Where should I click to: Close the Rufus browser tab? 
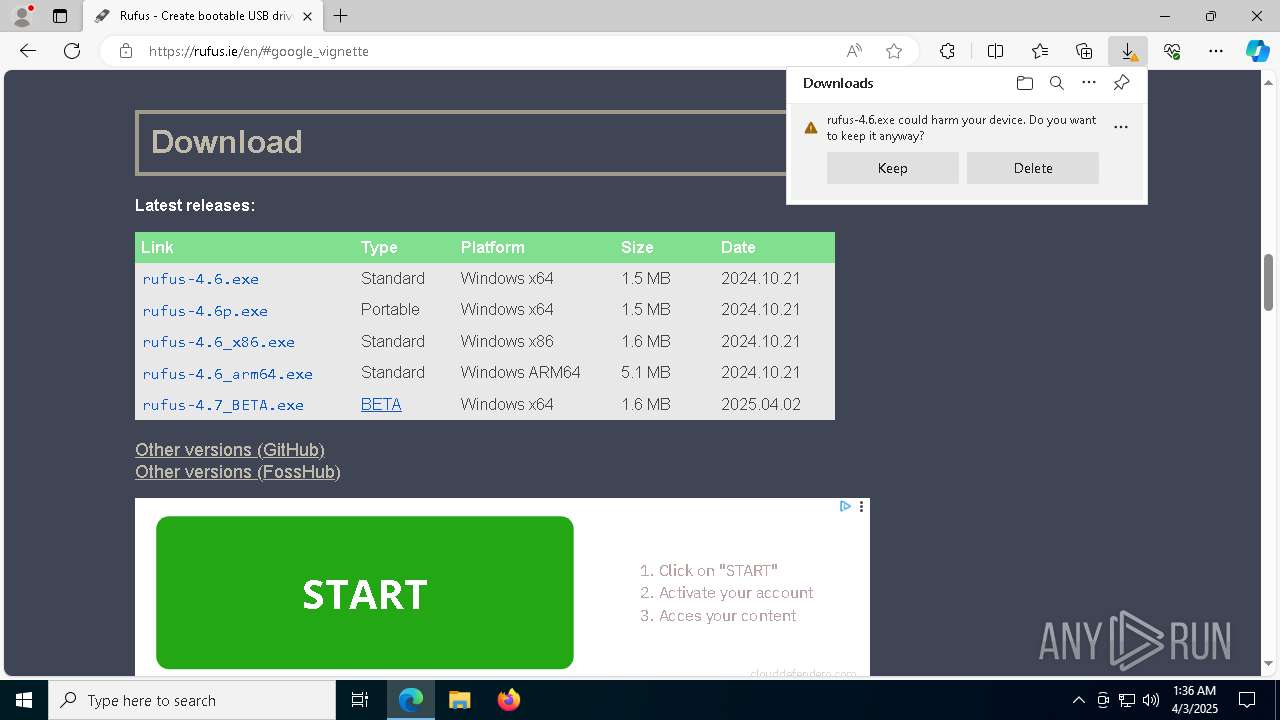point(307,16)
